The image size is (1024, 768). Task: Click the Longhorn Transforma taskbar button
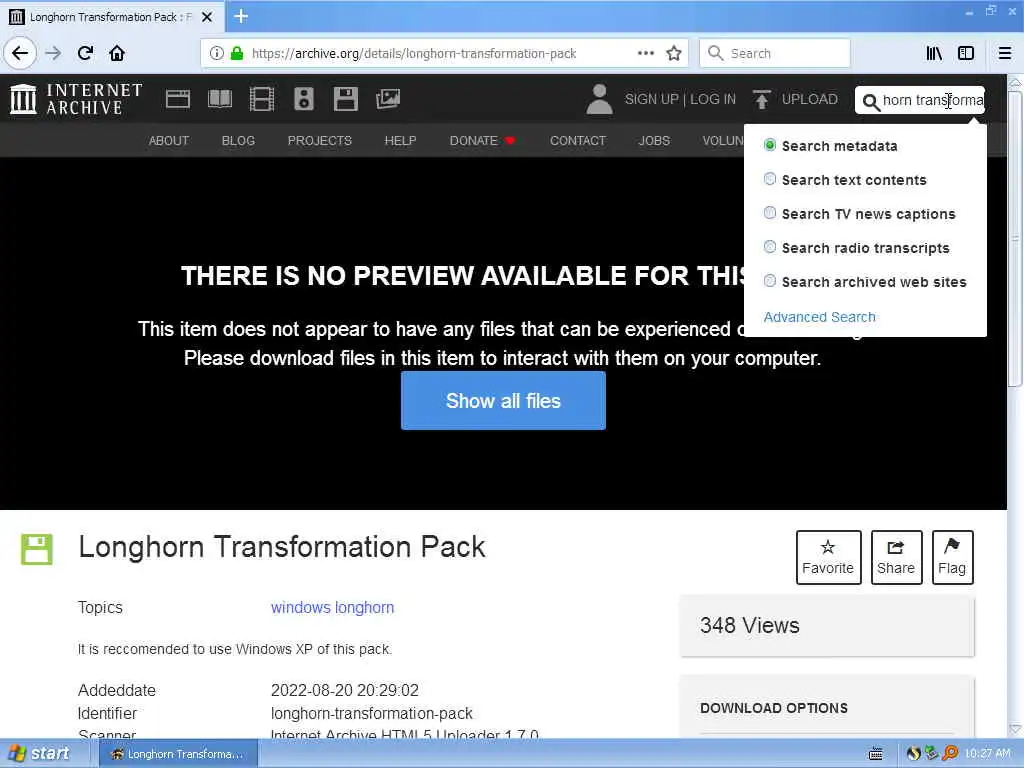[178, 754]
